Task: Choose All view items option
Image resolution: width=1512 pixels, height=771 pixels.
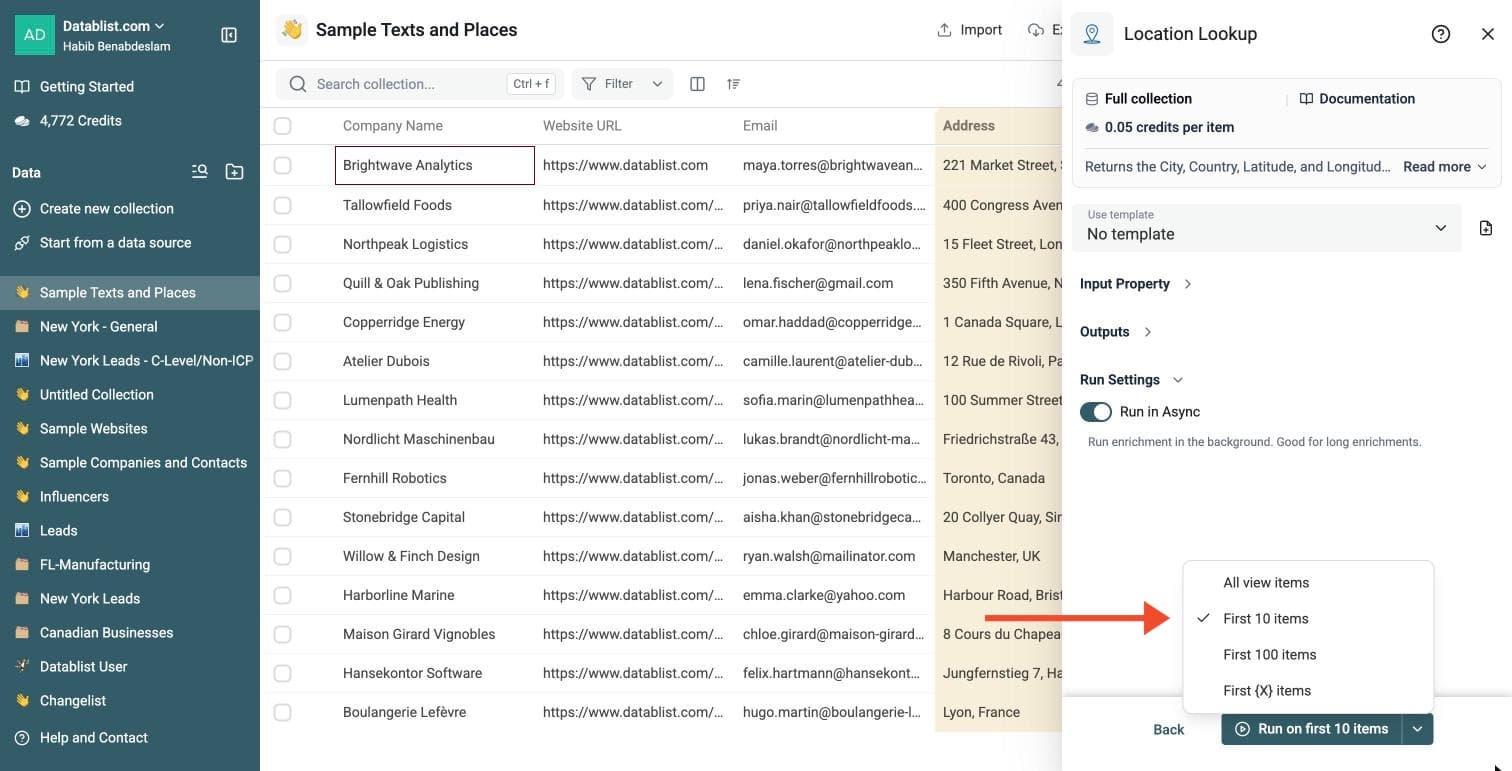Action: click(1308, 583)
